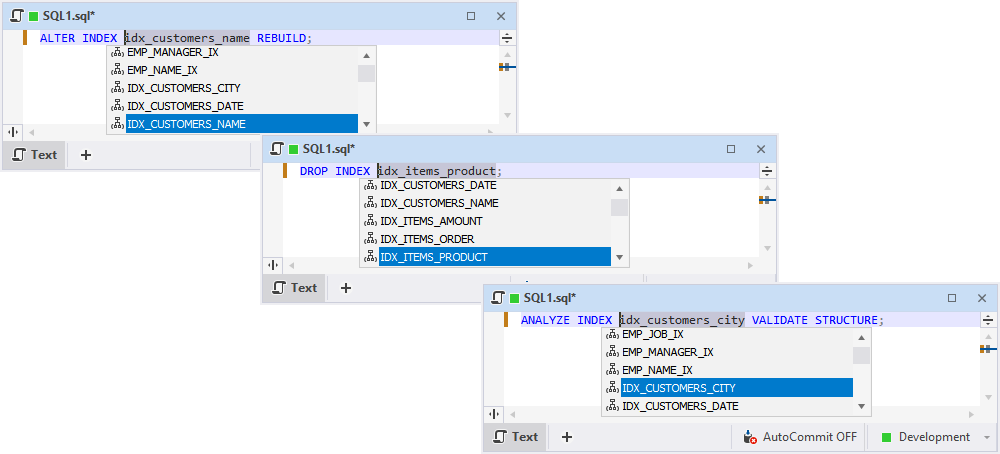Select IDX_CUSTOMERS_DATE in DROP INDEX suggestion list

click(x=485, y=186)
